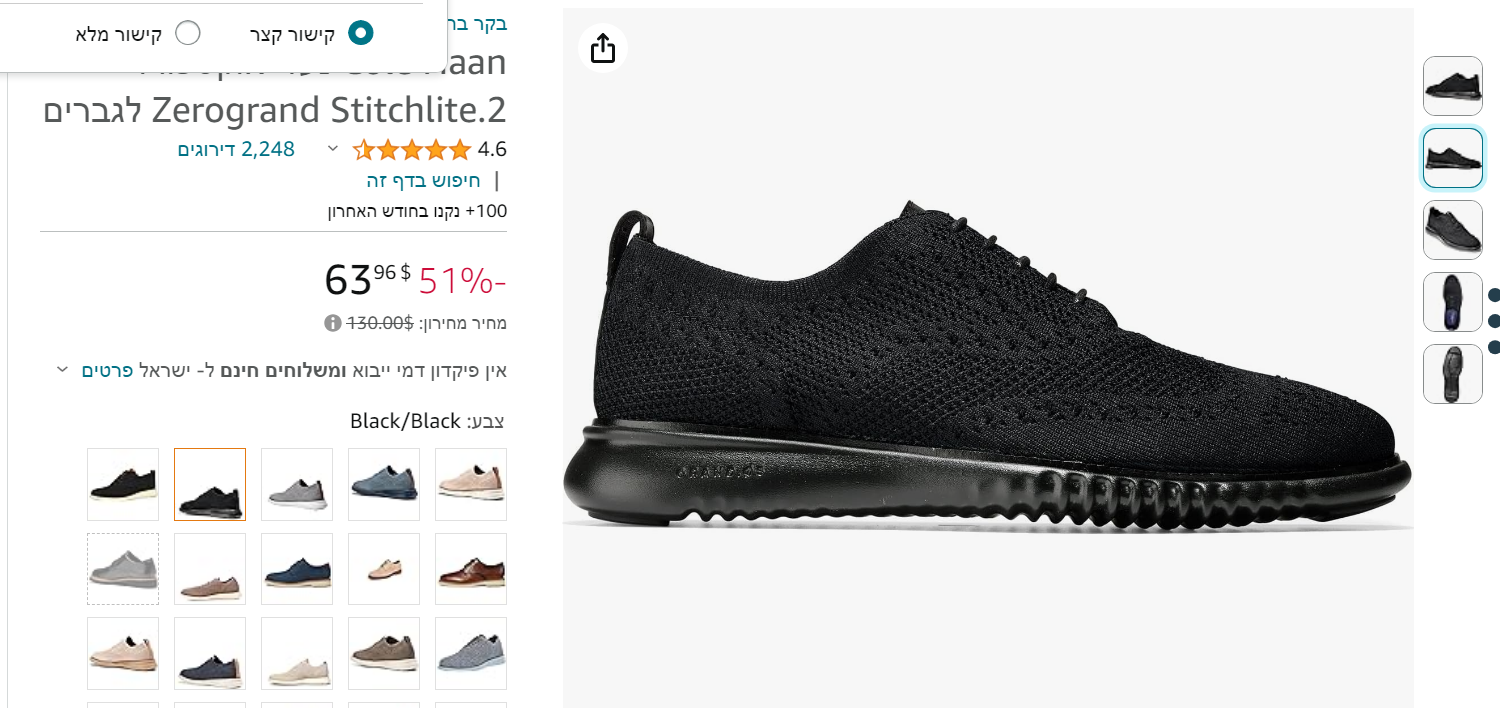Choose the navy shoe with tan sole swatch

[x=297, y=569]
